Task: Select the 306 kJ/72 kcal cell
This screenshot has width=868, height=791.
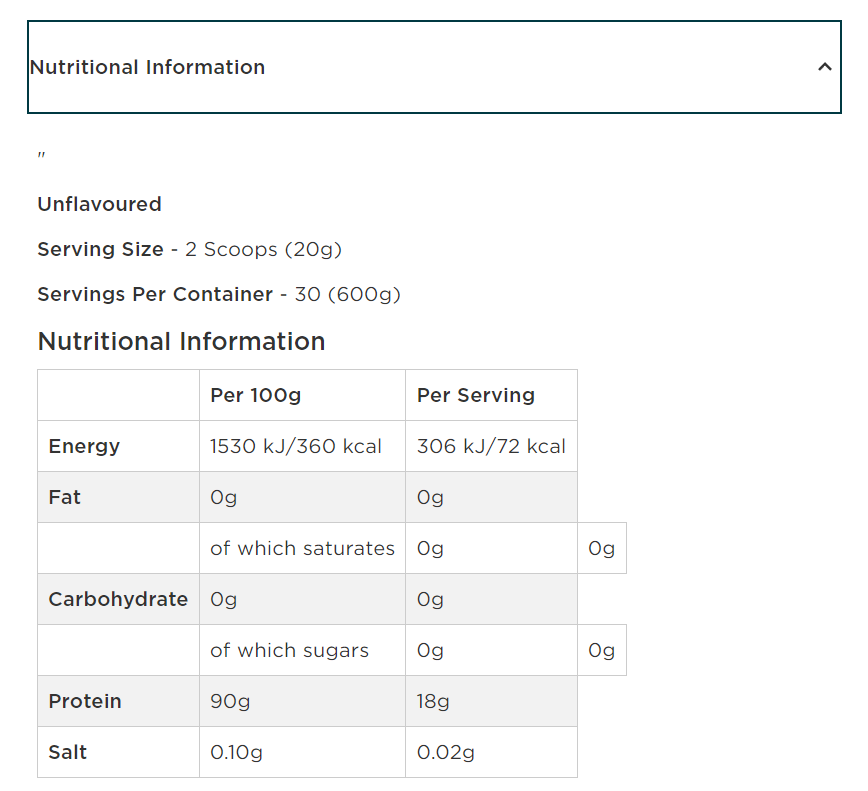Action: 491,446
